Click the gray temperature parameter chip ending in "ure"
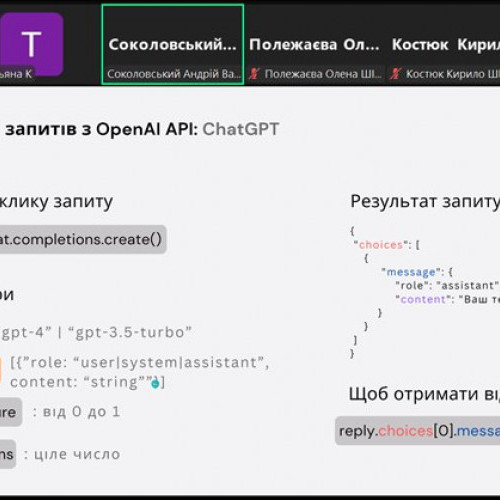Screen dimensions: 500x500 point(10,412)
